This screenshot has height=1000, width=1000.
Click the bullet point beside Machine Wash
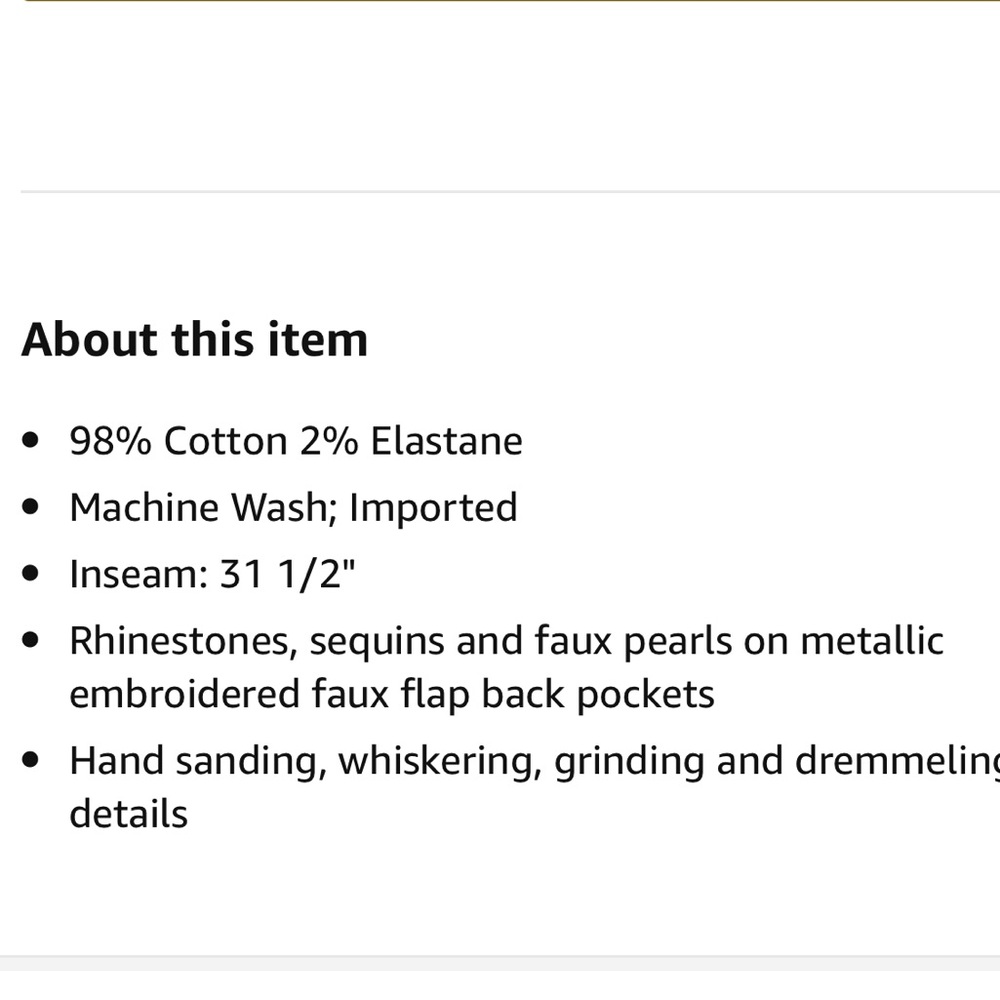[30, 507]
